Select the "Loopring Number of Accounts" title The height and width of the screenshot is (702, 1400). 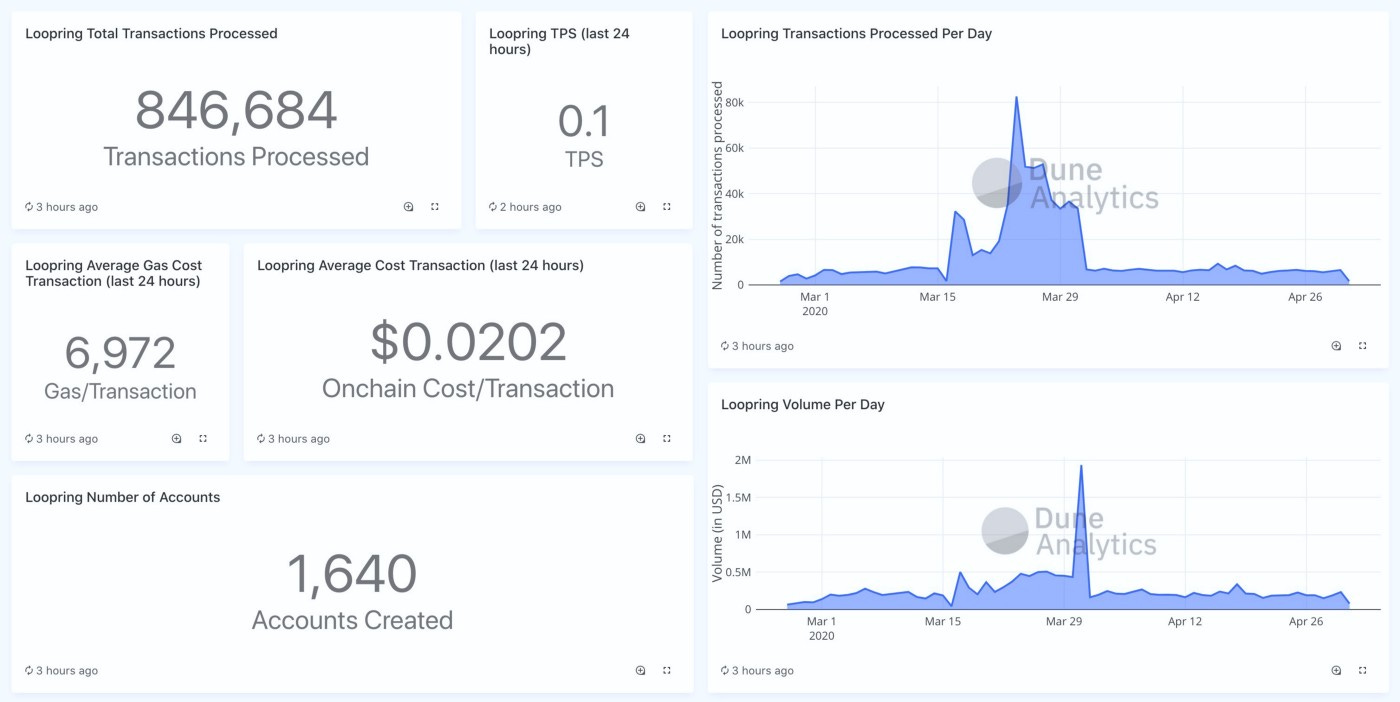[x=122, y=498]
